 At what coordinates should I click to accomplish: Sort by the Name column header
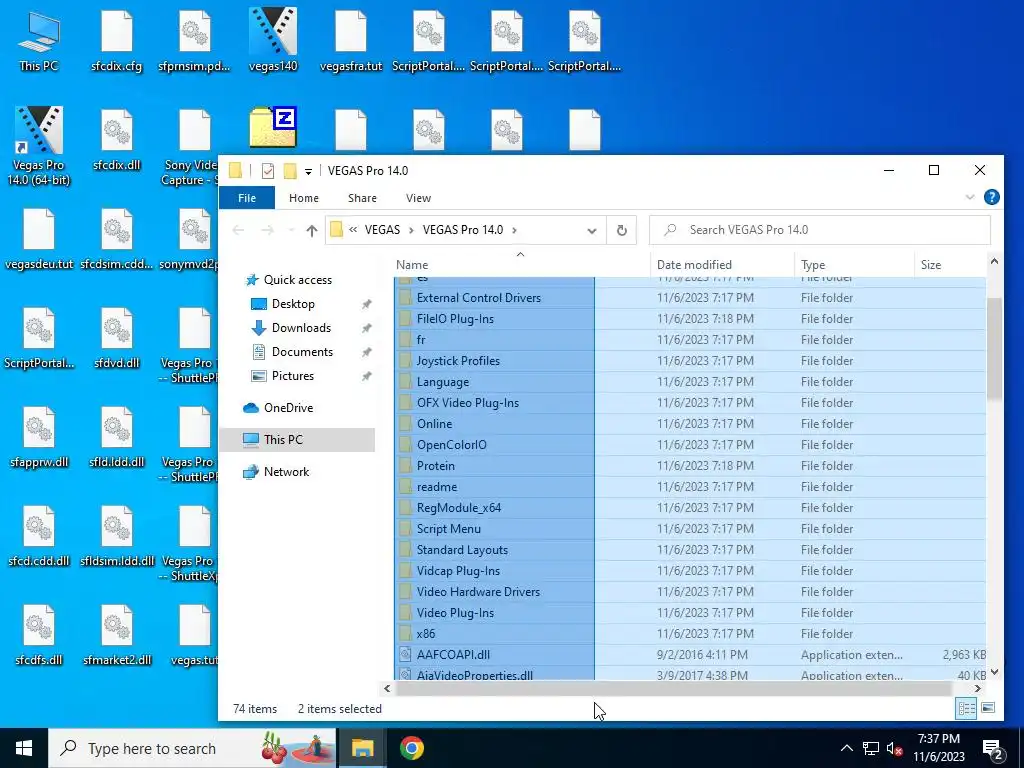[522, 264]
